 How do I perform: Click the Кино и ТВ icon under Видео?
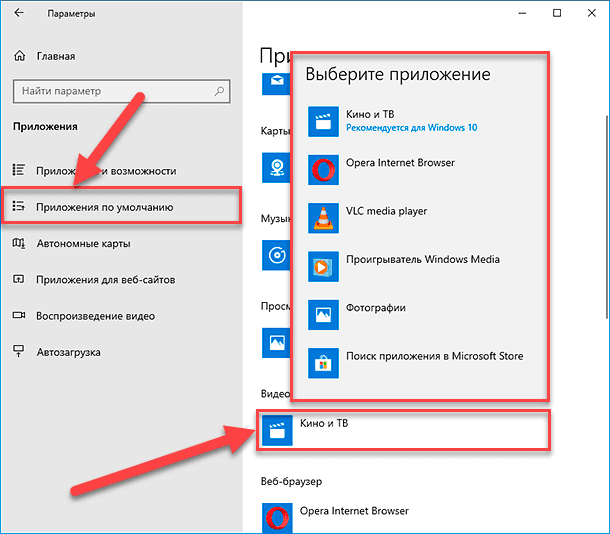[x=277, y=430]
